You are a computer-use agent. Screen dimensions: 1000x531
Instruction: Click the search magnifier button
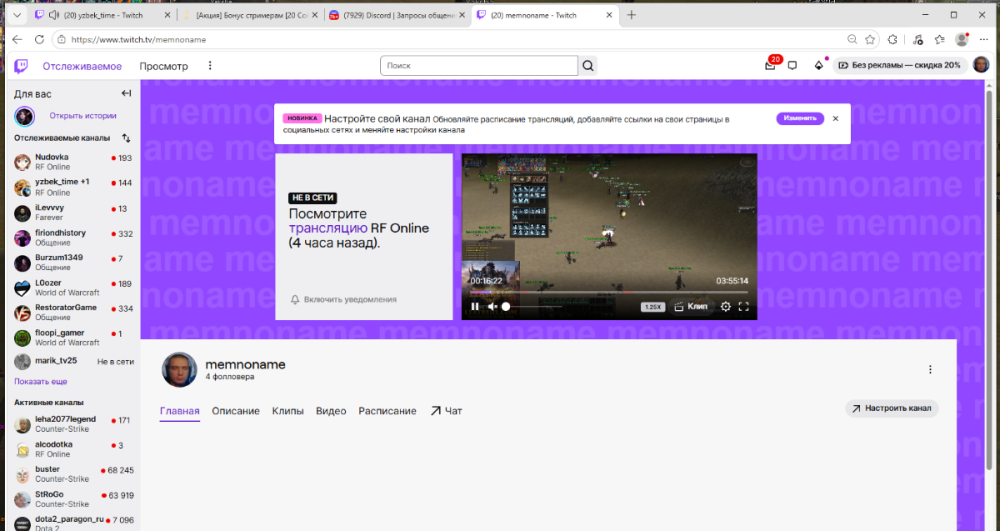tap(588, 66)
